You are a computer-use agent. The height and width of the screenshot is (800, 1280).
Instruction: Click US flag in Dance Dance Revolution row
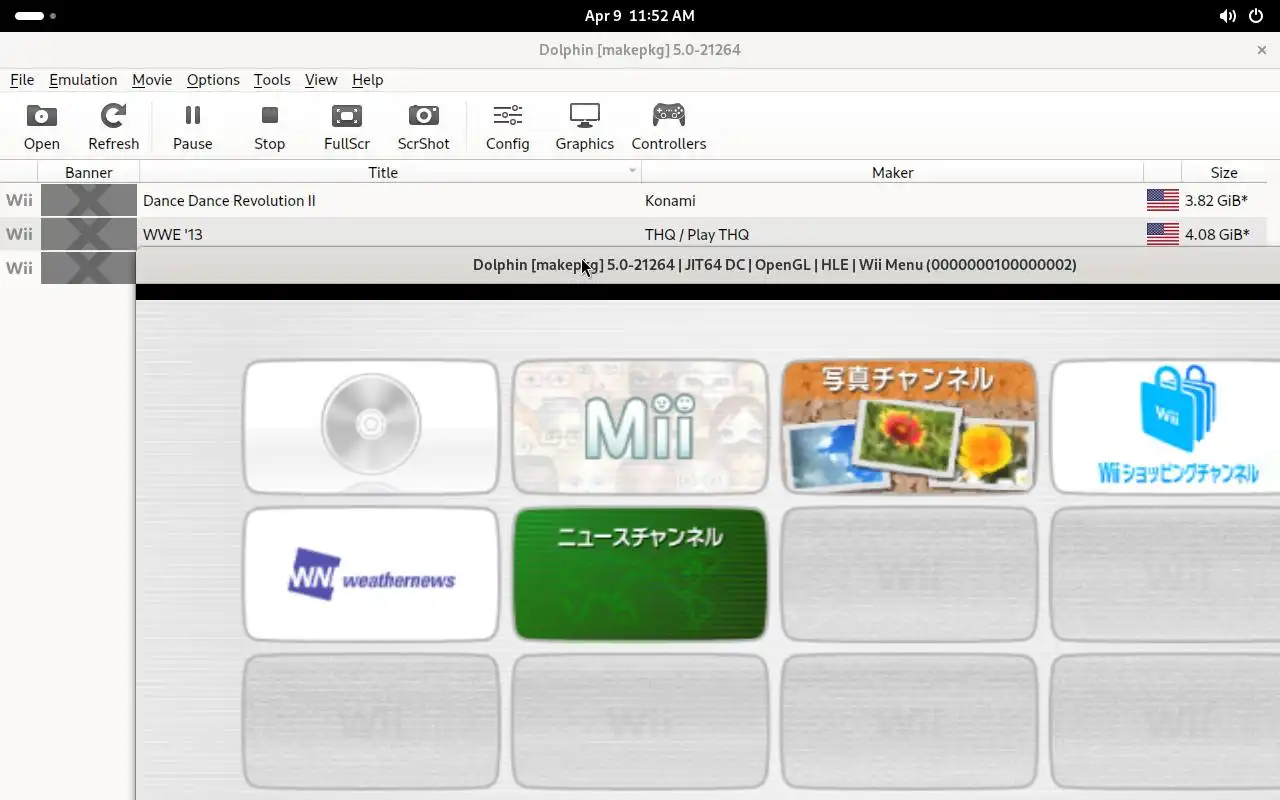1163,200
